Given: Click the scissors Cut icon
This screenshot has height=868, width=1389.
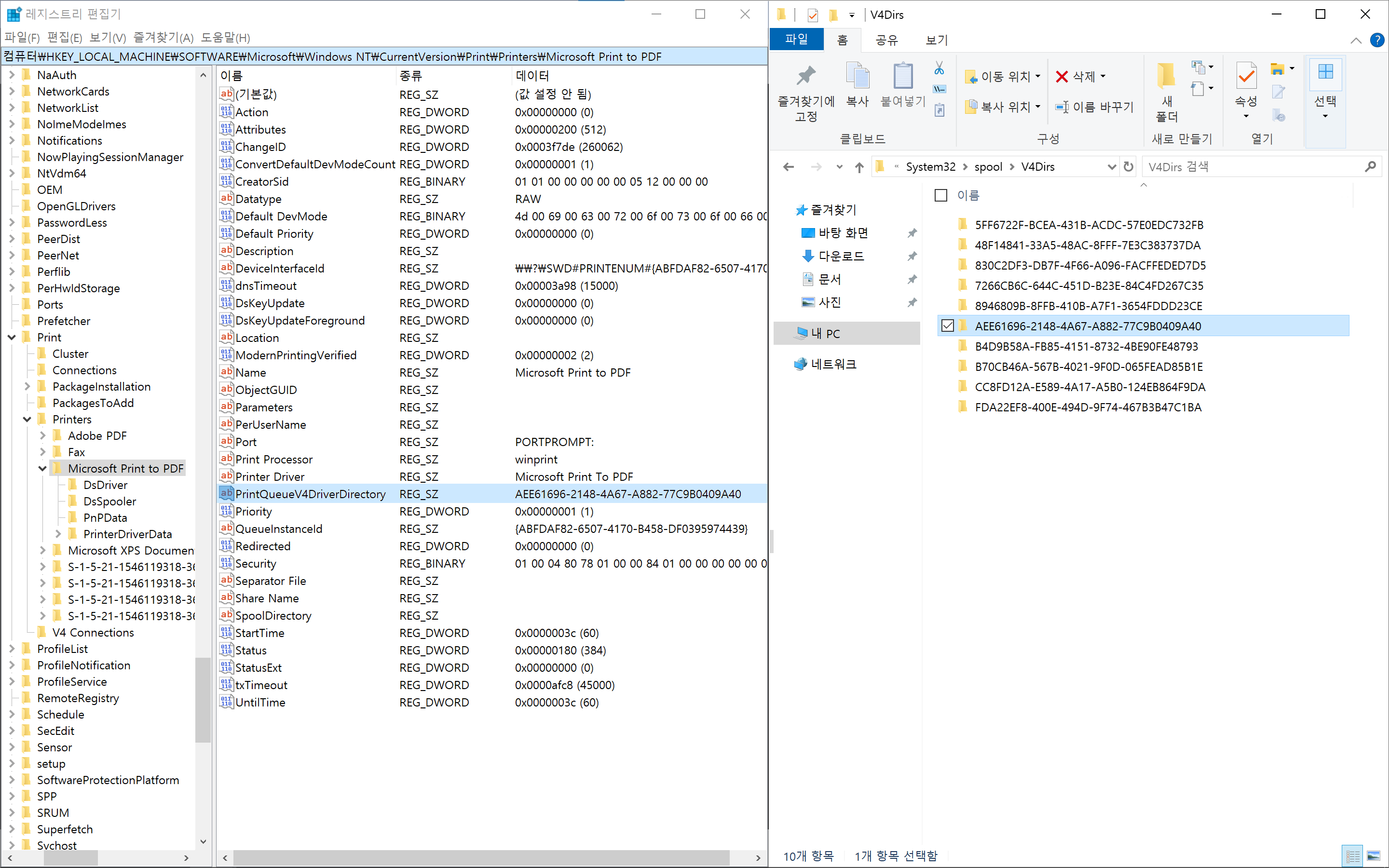Looking at the screenshot, I should pos(939,68).
